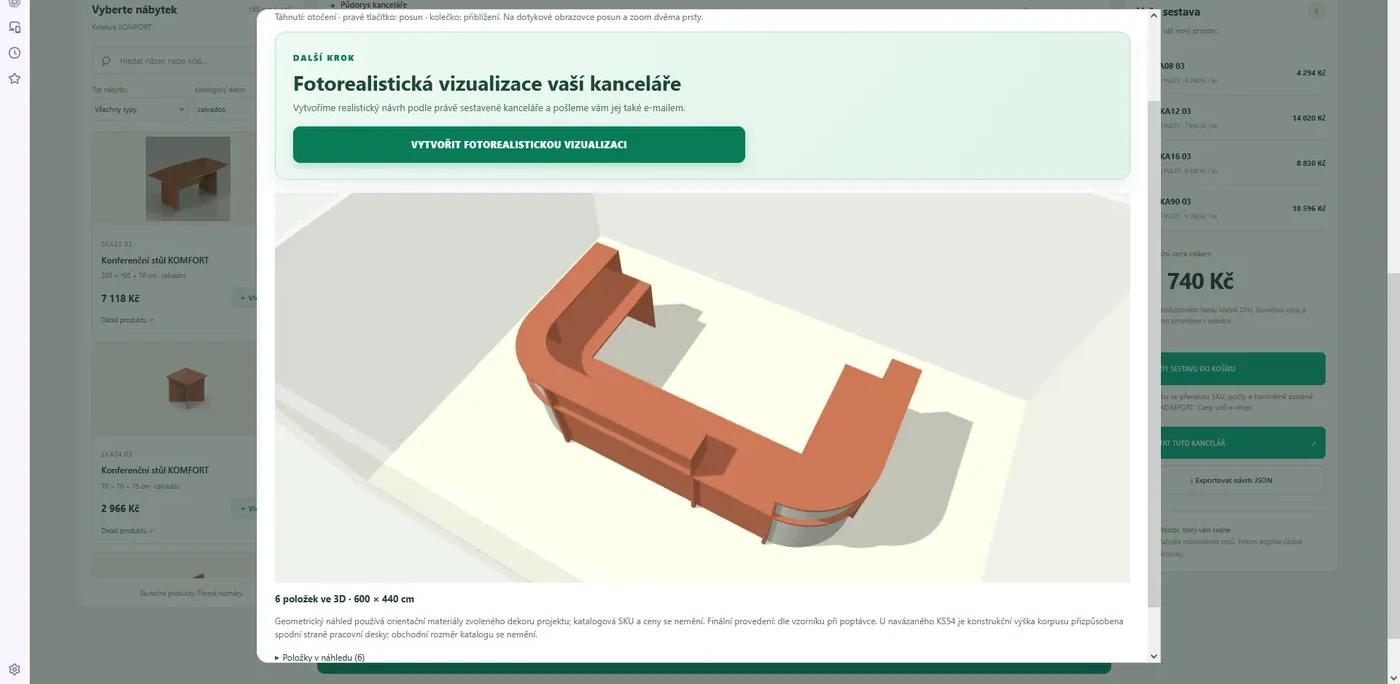Screen dimensions: 1400x684
Task: Add the 2 966 Kč conference table
Action: click(245, 508)
